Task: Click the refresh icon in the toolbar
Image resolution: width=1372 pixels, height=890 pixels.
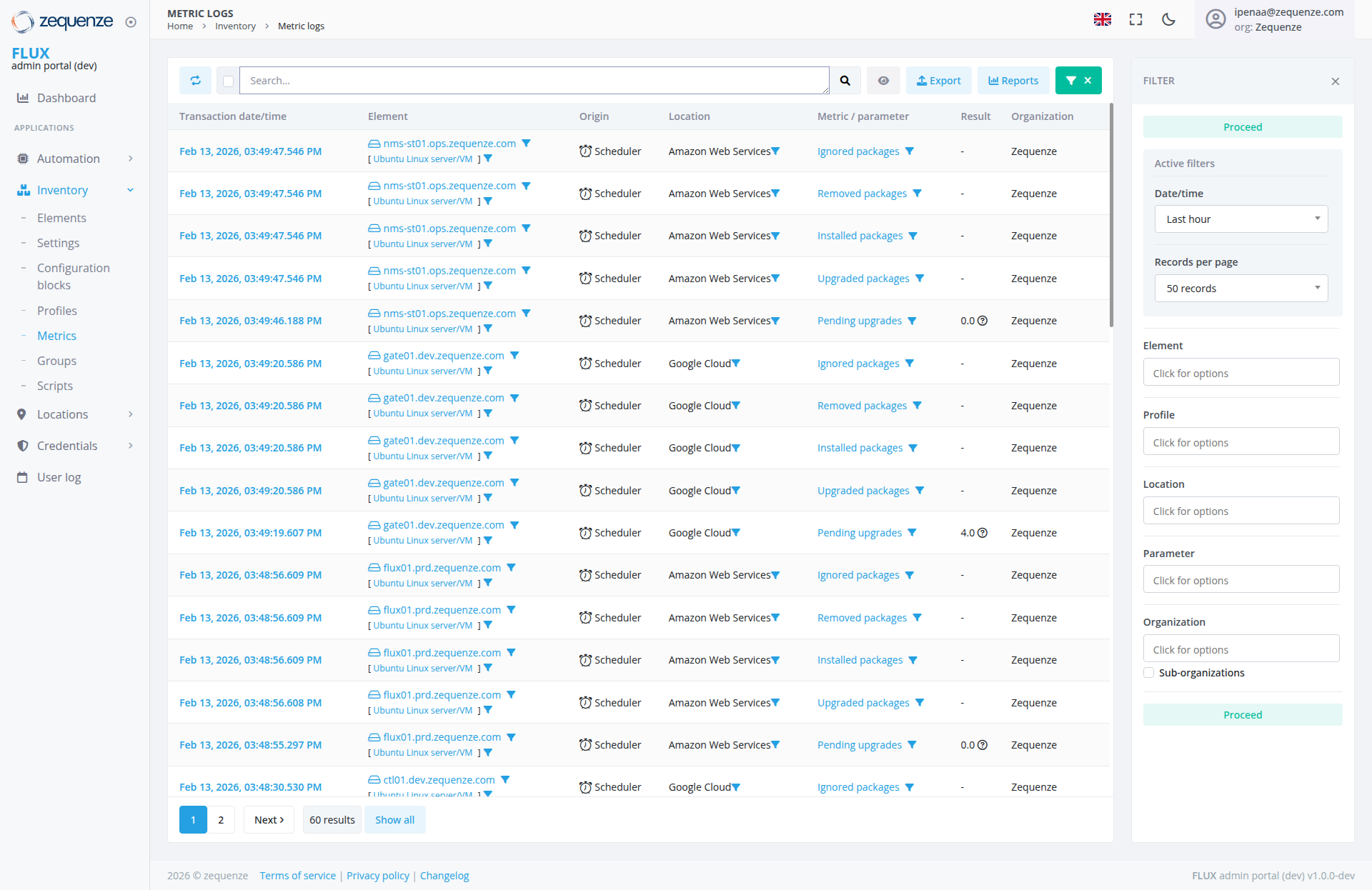Action: tap(195, 81)
